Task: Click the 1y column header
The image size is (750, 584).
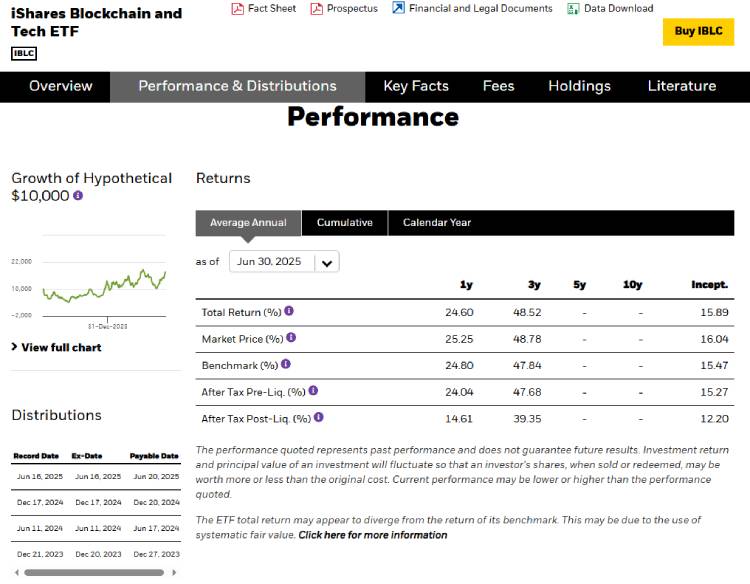Action: [466, 285]
